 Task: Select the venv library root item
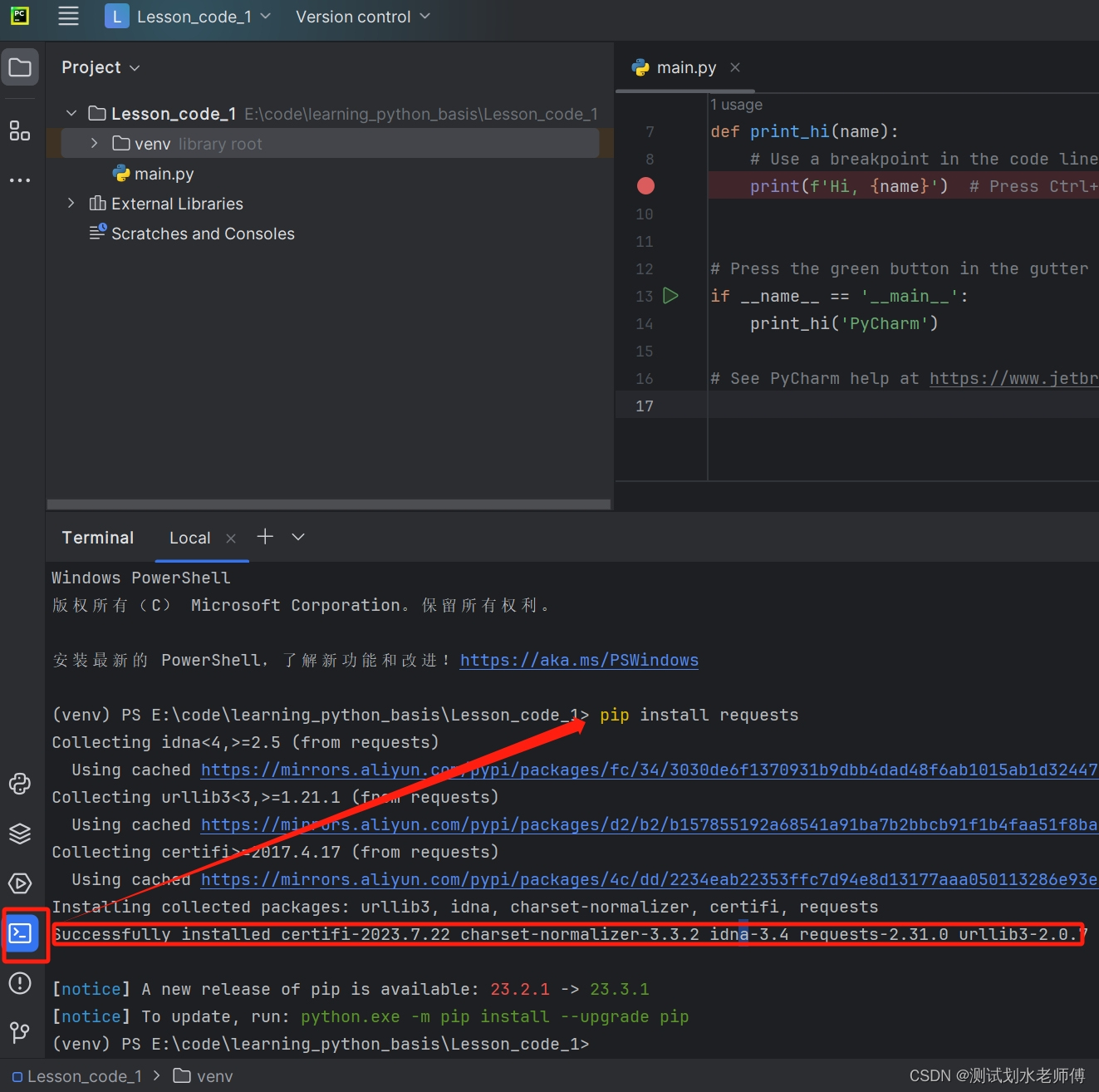(330, 144)
